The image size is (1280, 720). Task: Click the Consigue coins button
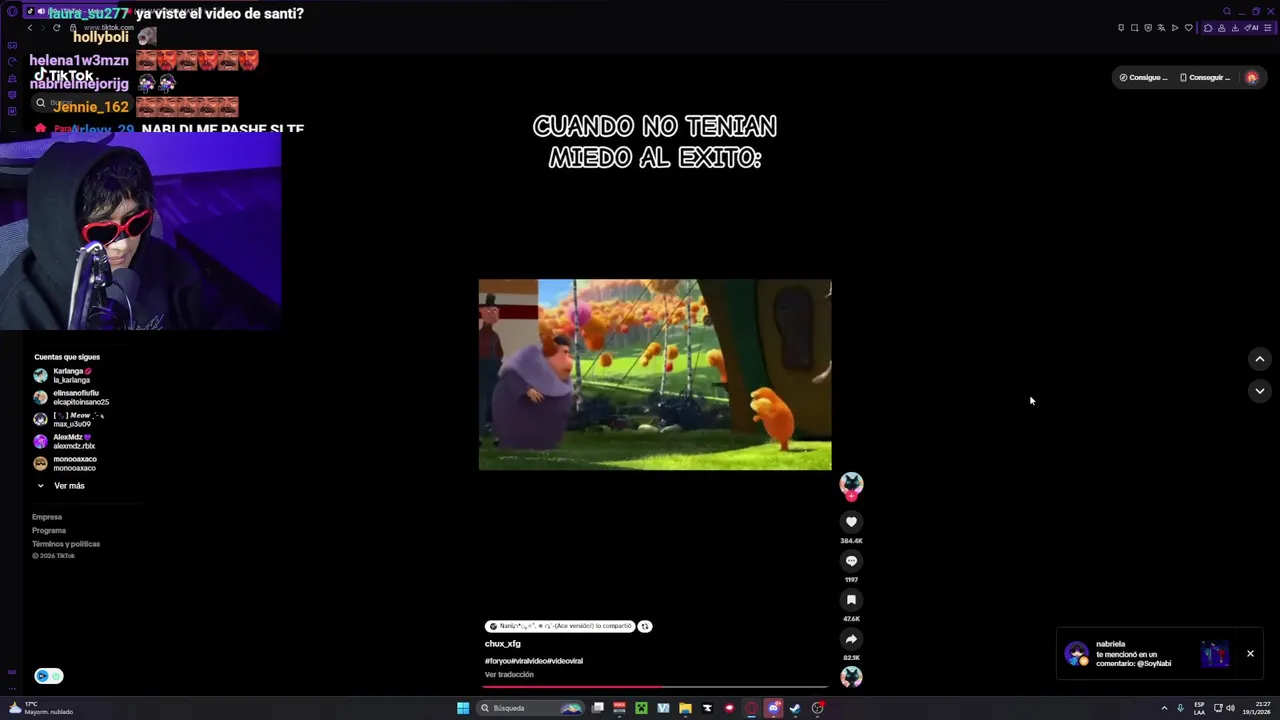click(x=1143, y=77)
